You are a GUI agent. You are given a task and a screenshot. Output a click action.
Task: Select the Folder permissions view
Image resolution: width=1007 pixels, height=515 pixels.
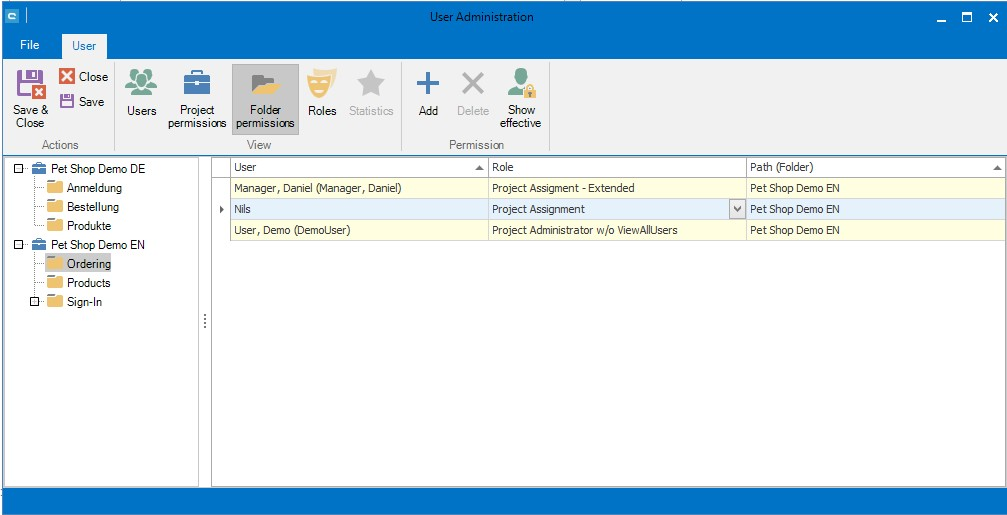(265, 98)
